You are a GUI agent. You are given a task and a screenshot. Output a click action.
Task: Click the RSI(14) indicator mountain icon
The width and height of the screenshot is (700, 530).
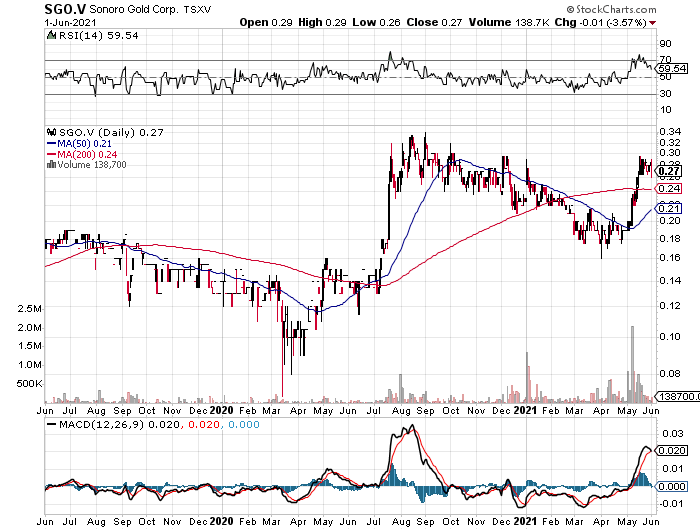click(x=51, y=35)
